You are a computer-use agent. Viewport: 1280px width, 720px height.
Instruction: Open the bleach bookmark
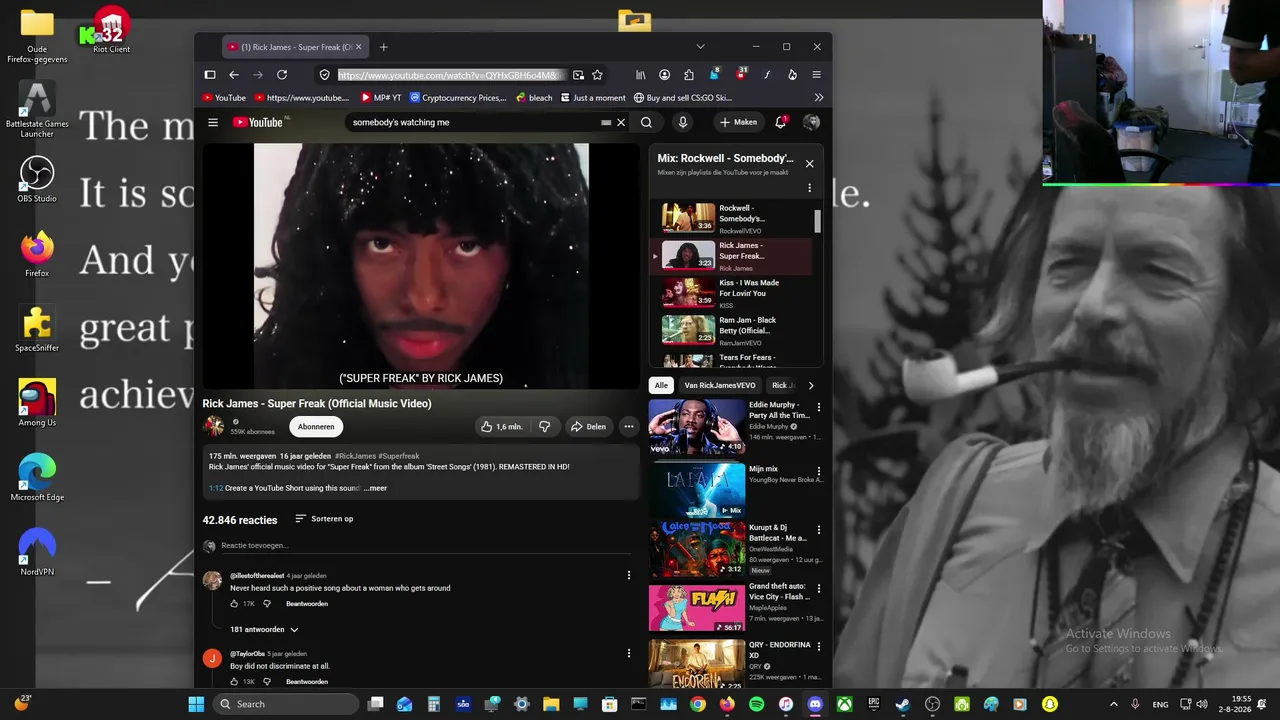pyautogui.click(x=534, y=98)
